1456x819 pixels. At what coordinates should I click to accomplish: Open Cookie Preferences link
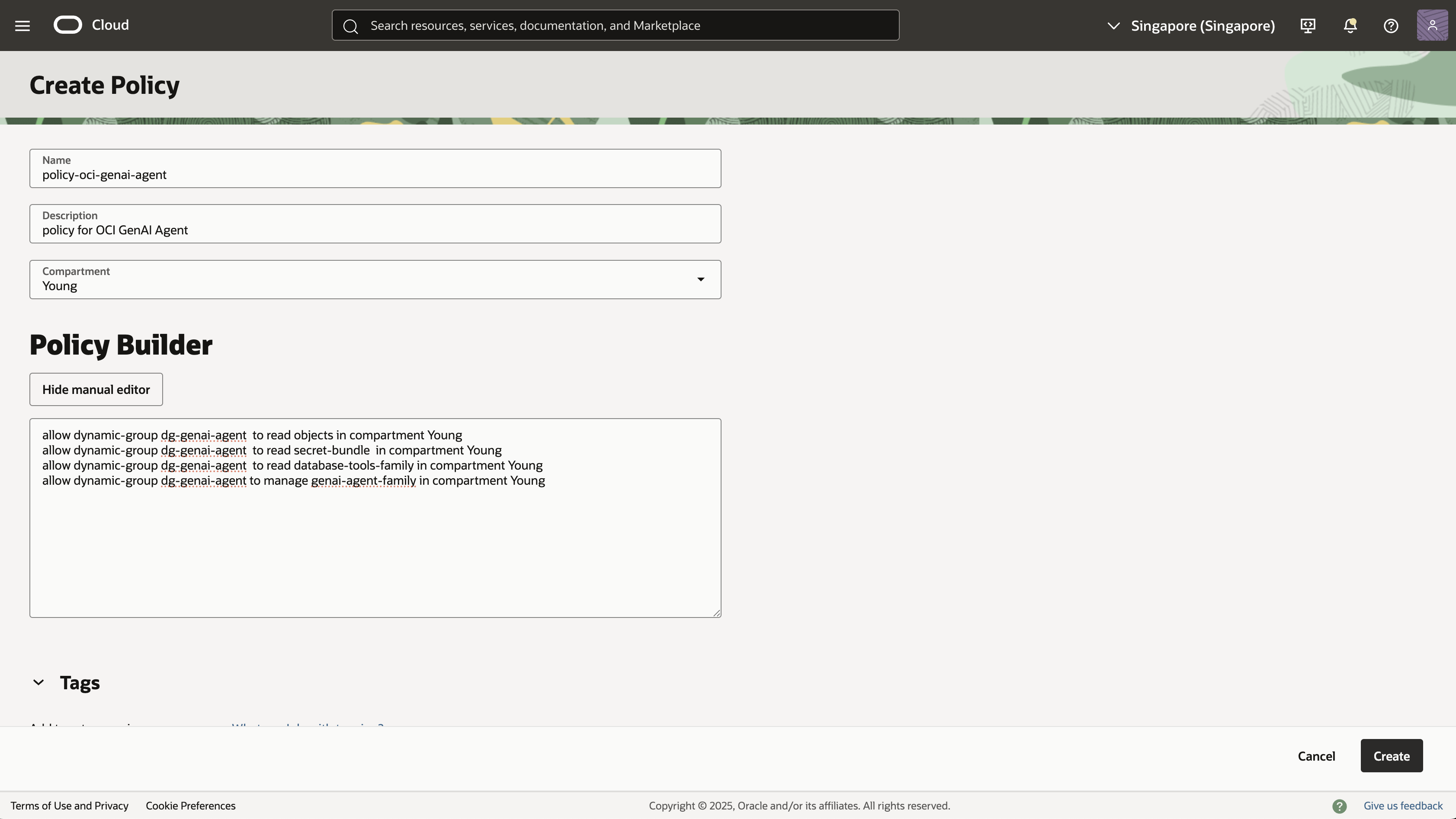pyautogui.click(x=190, y=806)
